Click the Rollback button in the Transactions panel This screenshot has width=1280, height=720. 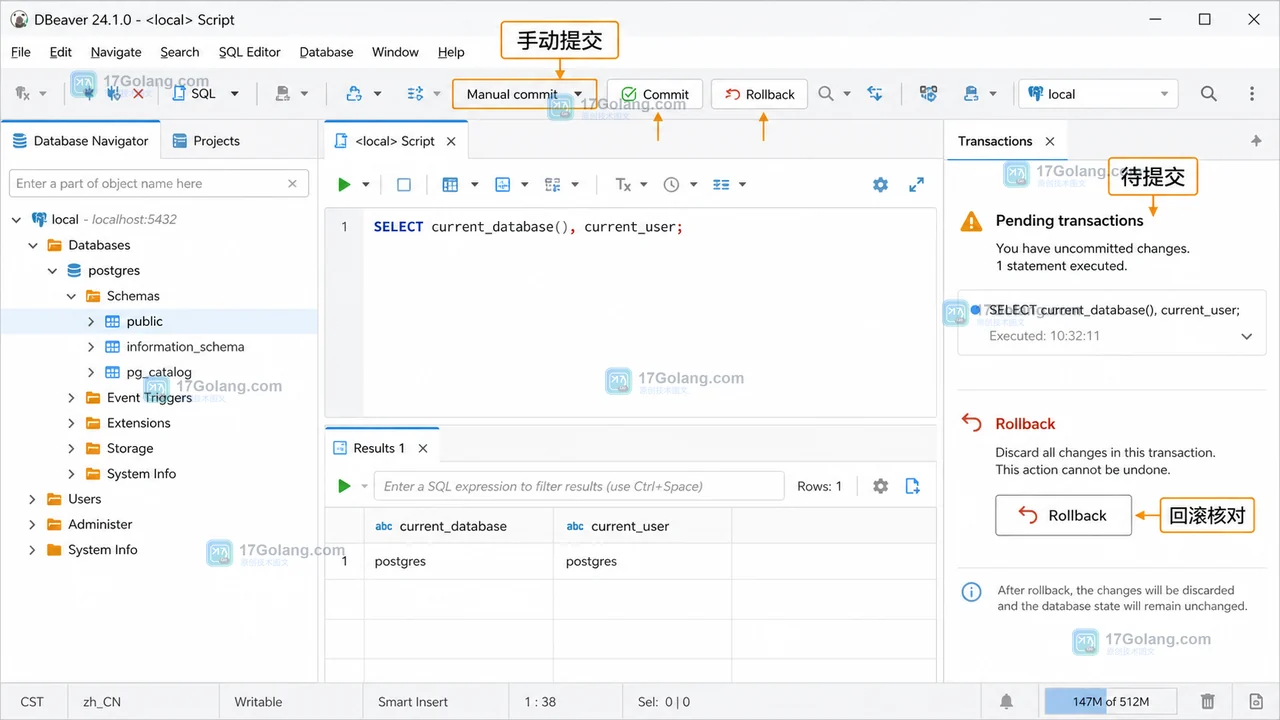(1063, 515)
